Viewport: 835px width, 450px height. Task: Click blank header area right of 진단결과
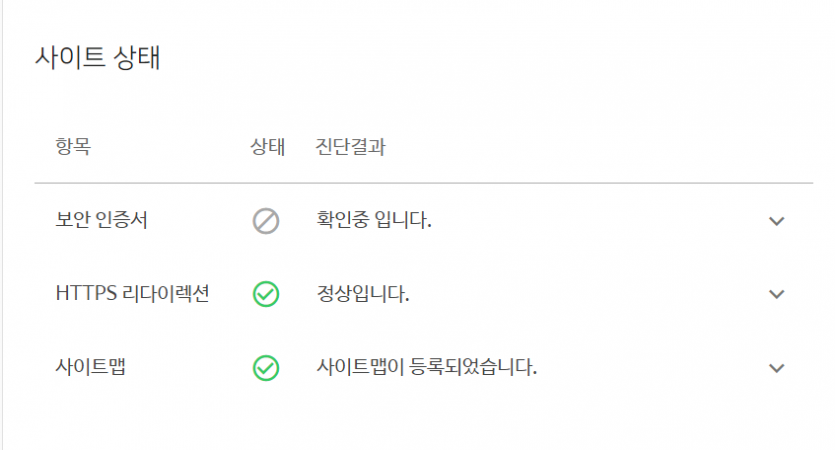point(586,146)
